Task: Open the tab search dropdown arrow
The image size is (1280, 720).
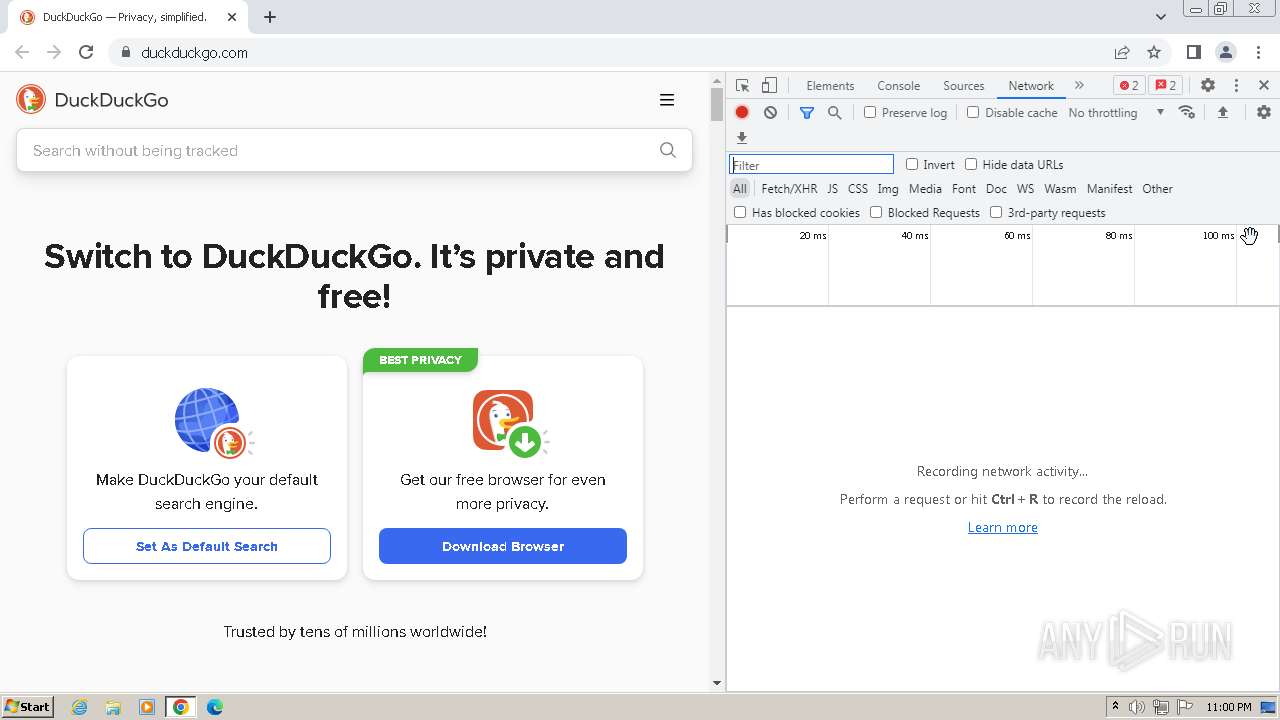Action: (1160, 16)
